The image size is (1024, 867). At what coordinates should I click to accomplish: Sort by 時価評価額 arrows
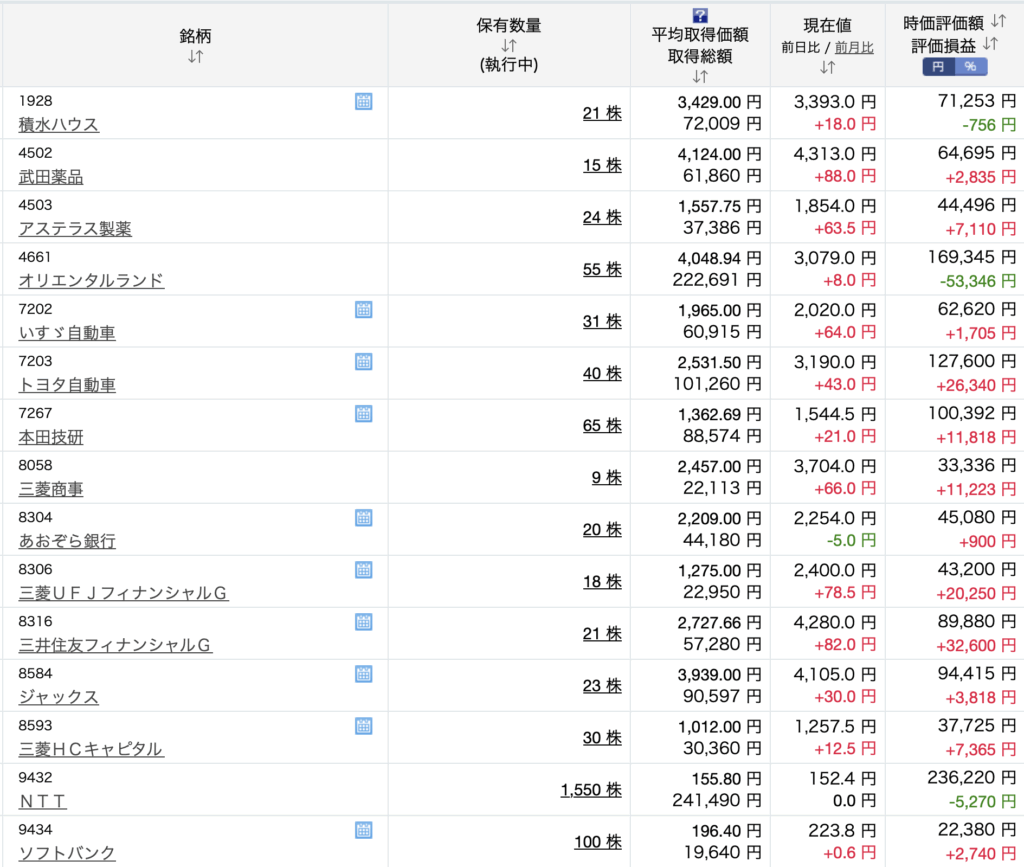998,20
